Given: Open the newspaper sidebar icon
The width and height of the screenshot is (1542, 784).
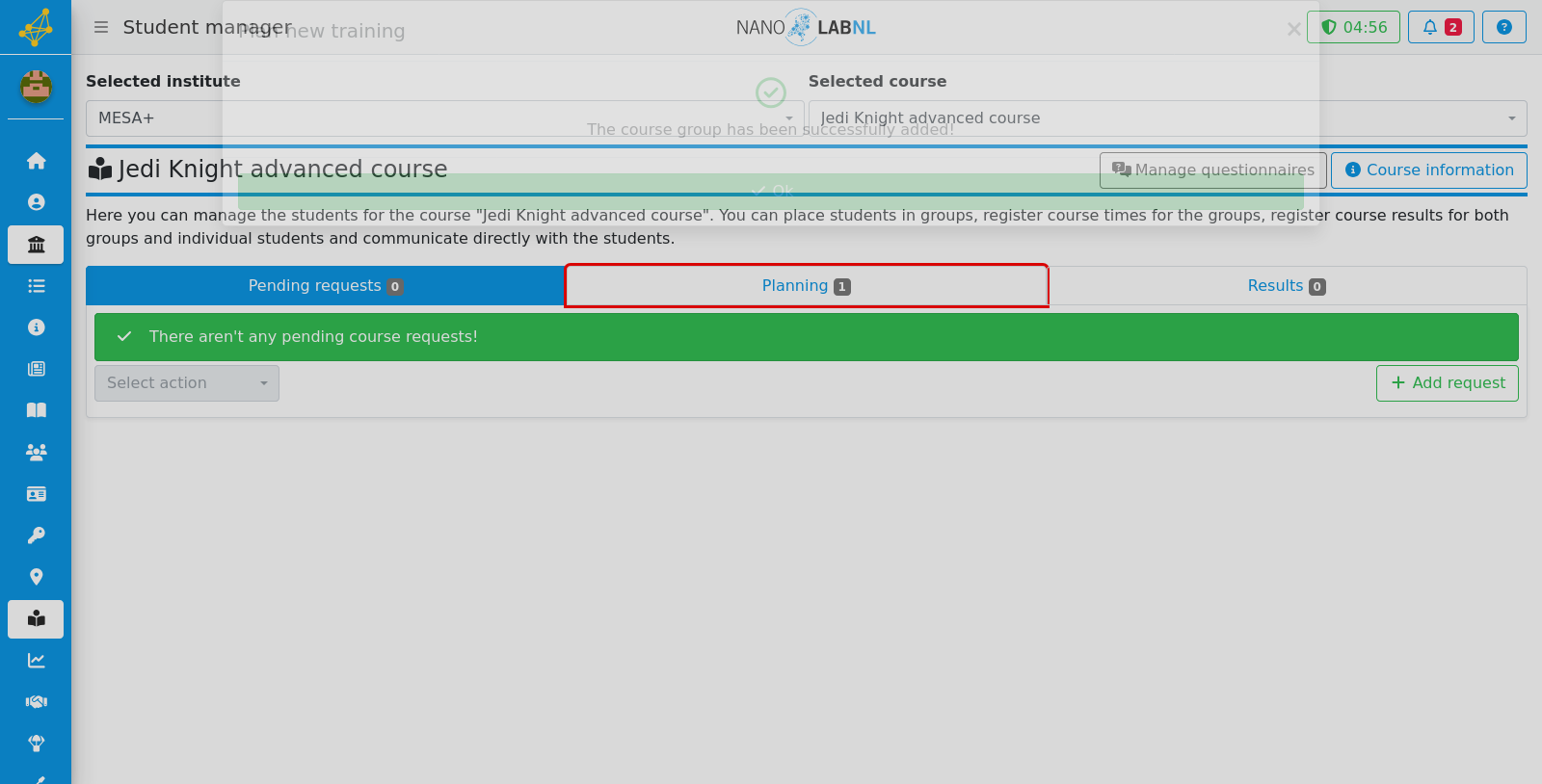Looking at the screenshot, I should click(36, 369).
